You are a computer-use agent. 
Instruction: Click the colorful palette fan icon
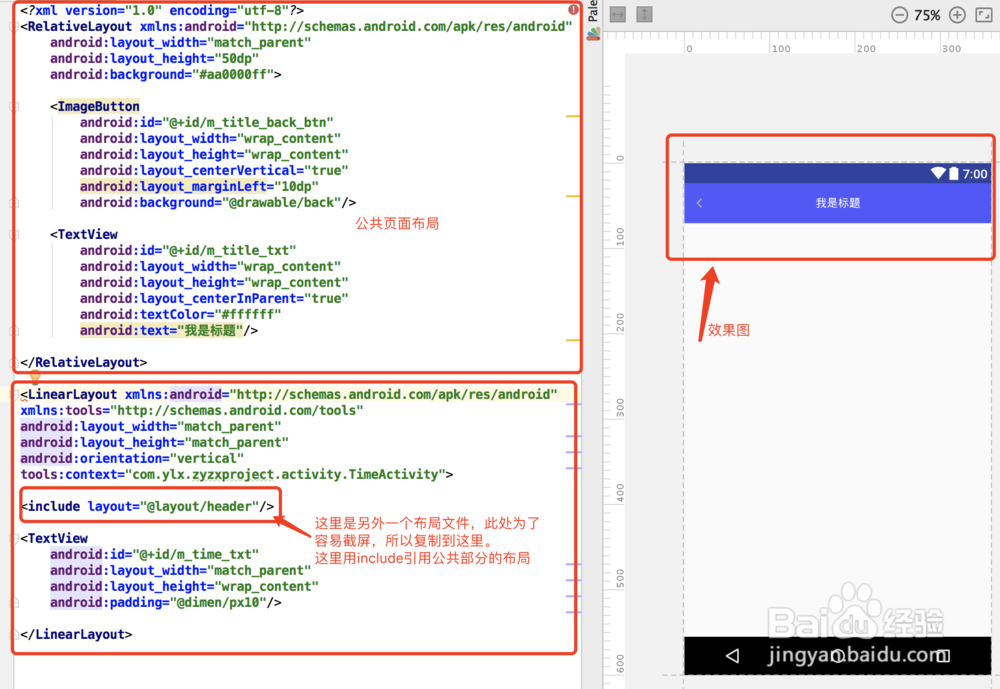(x=594, y=34)
